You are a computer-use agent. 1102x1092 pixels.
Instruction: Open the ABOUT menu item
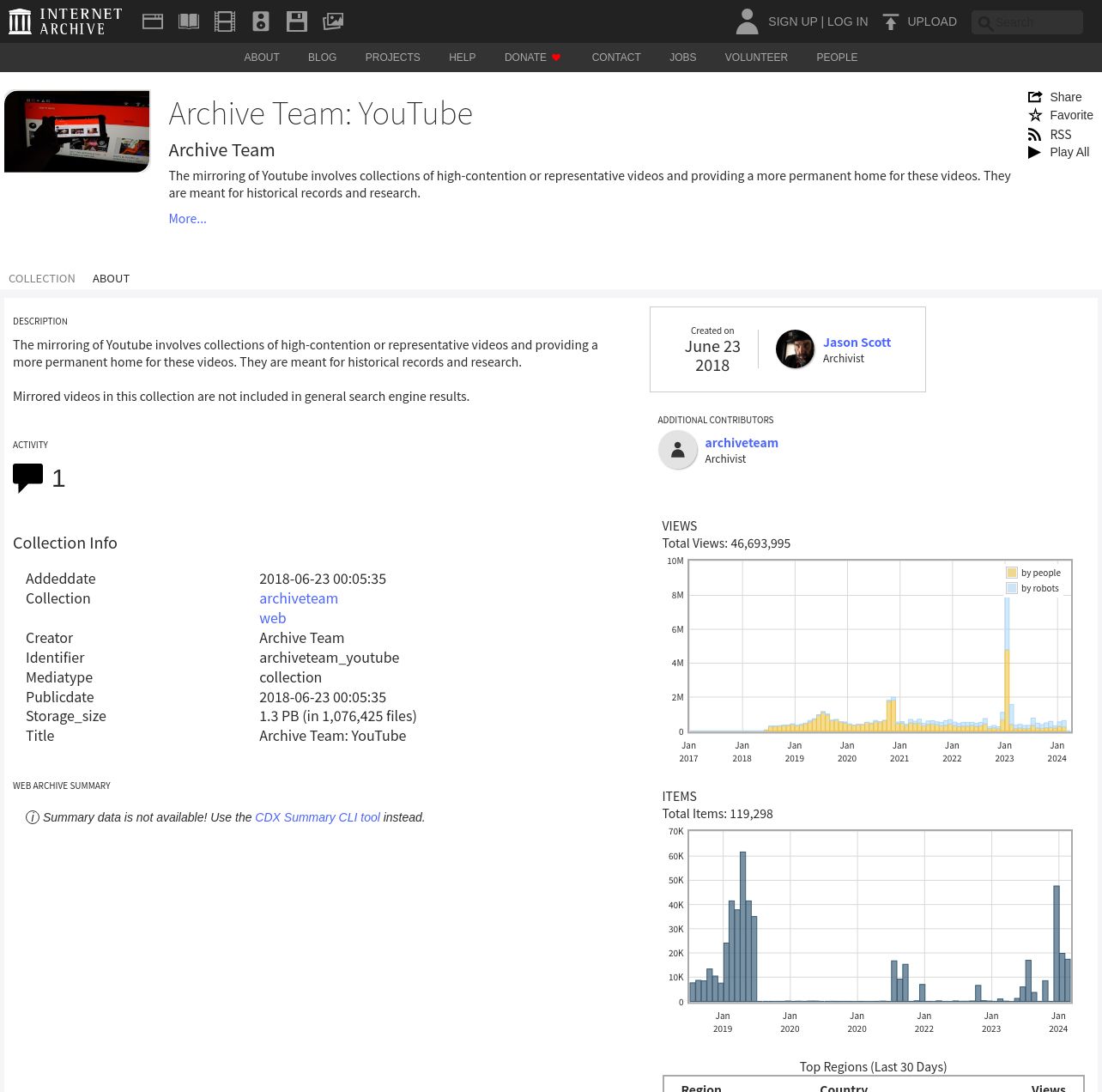(x=262, y=58)
